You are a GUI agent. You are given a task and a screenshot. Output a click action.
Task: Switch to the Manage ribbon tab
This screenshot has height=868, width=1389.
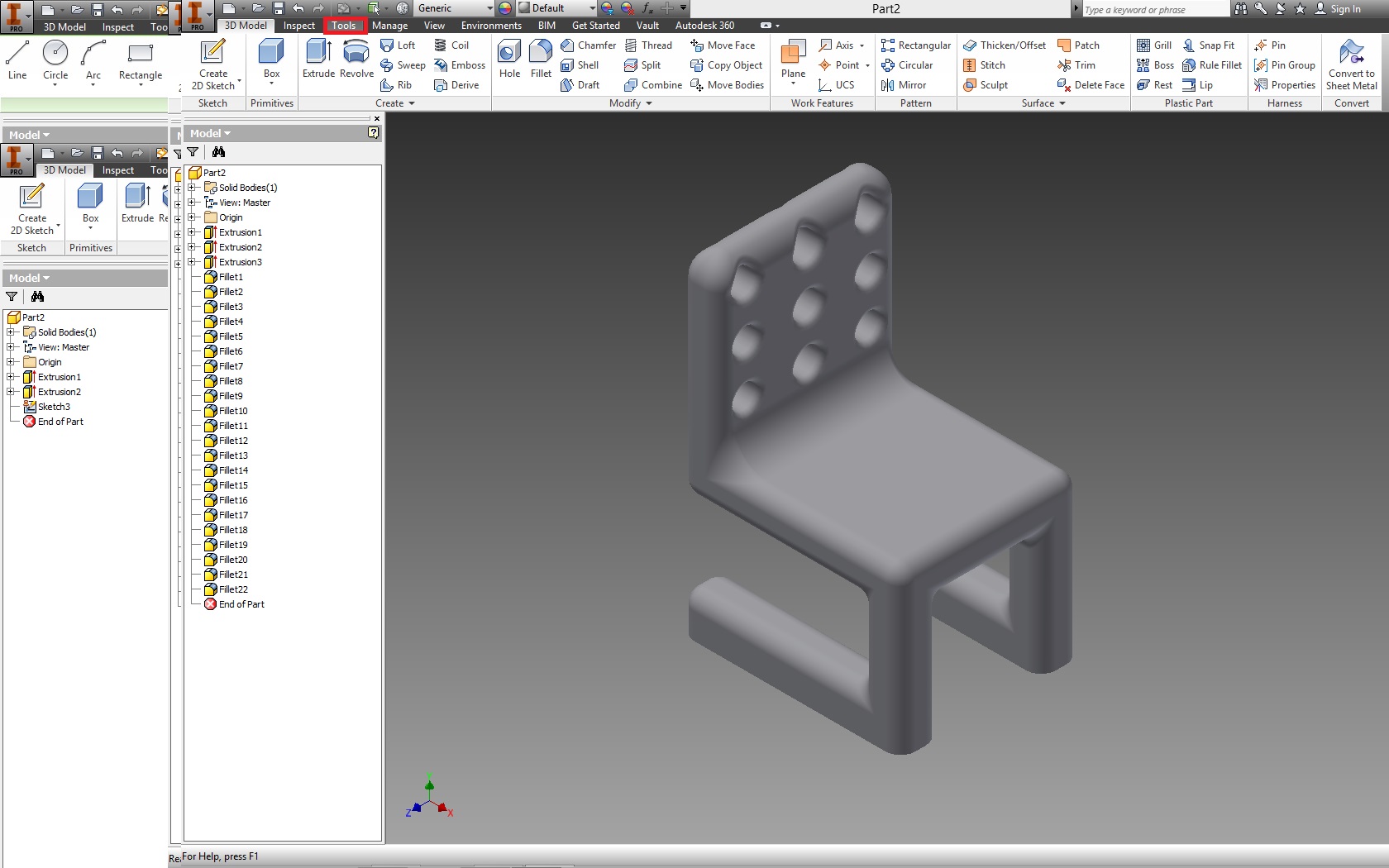(x=389, y=26)
